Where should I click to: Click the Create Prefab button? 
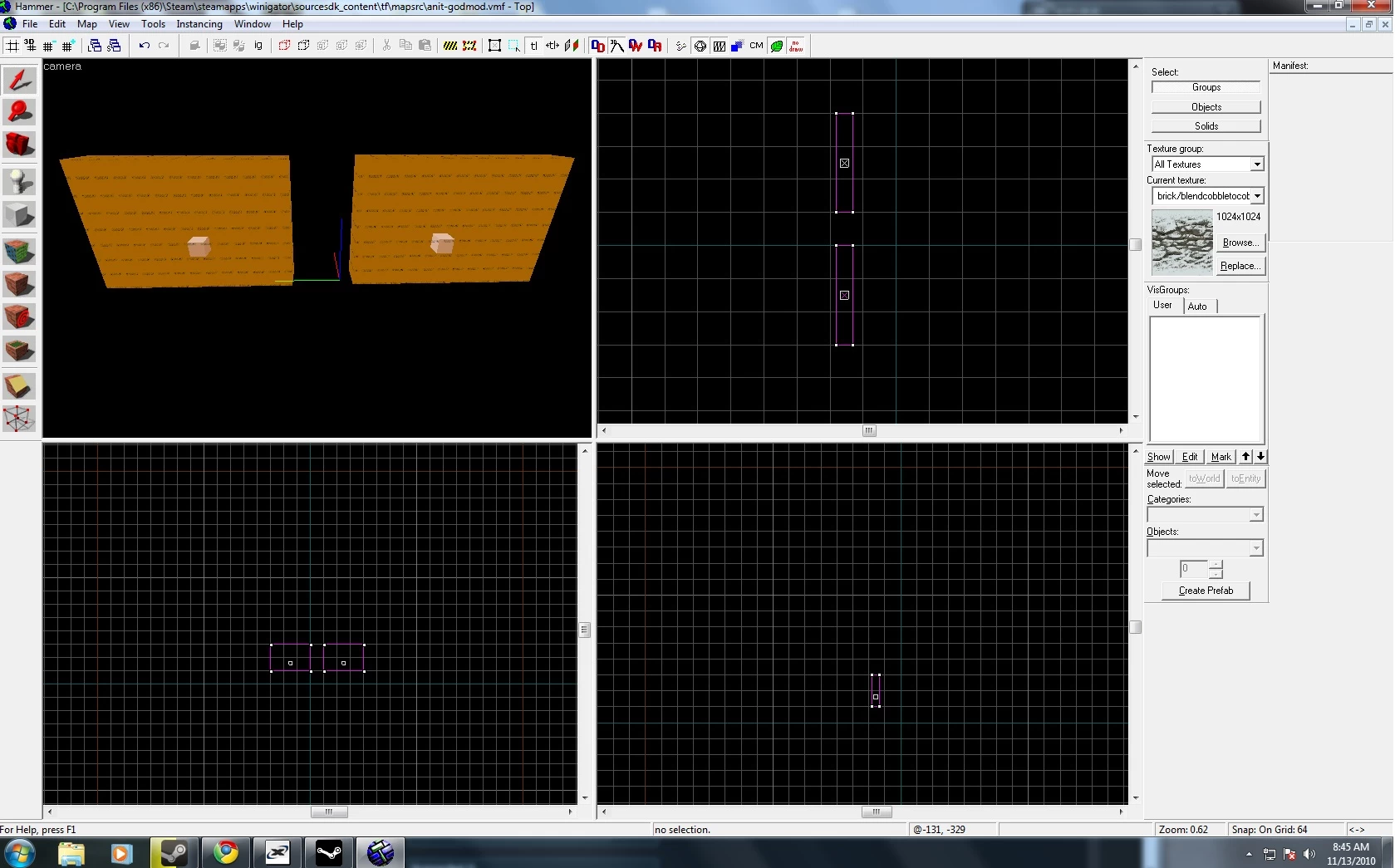click(x=1206, y=591)
